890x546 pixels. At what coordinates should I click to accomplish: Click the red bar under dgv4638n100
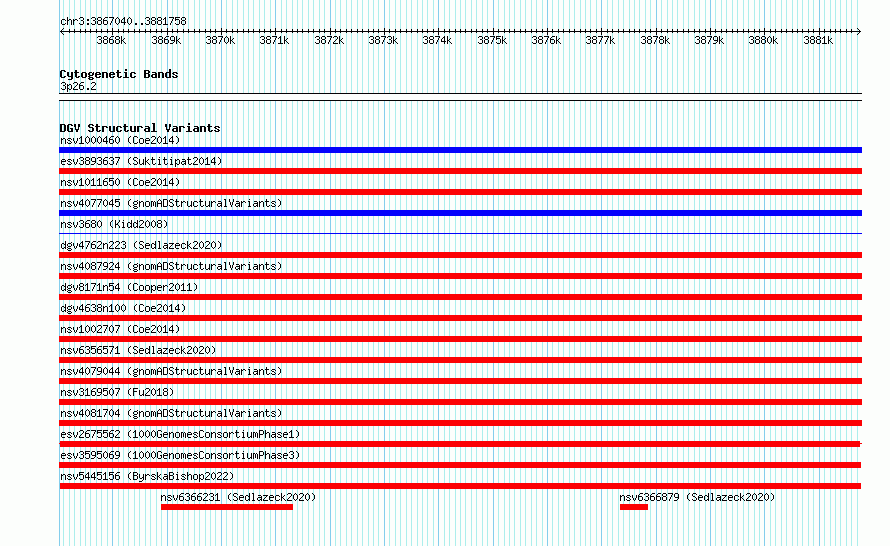460,318
